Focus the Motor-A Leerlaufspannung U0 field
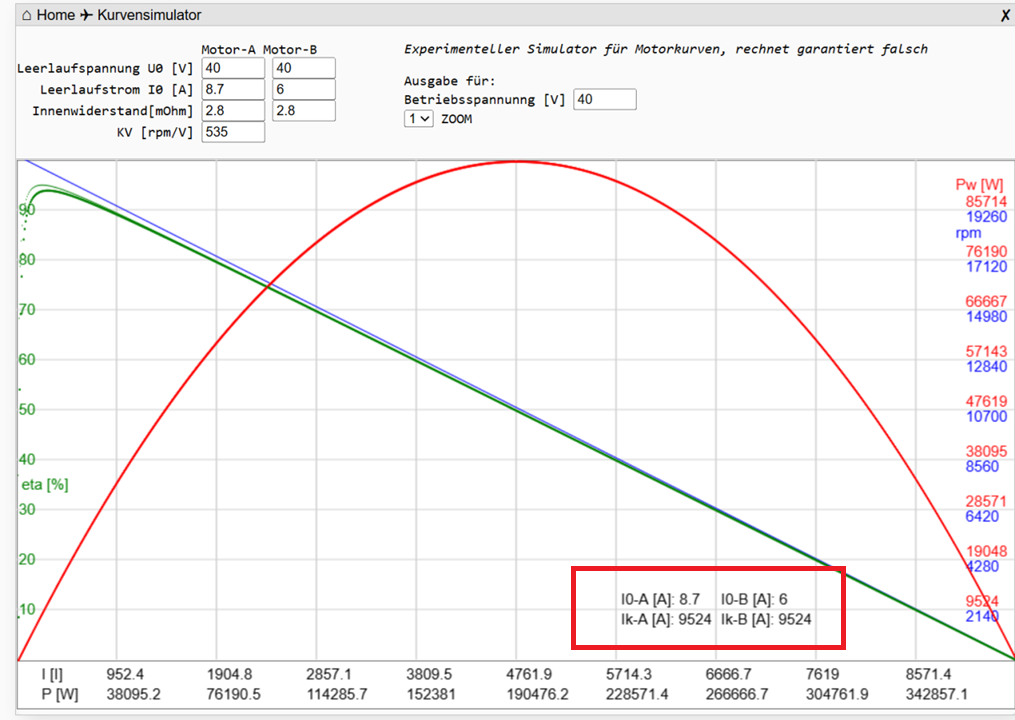1015x720 pixels. point(233,68)
